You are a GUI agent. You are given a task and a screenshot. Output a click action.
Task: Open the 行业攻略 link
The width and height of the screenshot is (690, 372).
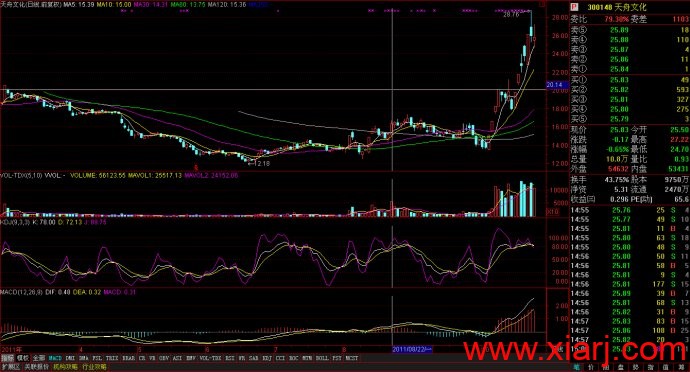click(94, 367)
